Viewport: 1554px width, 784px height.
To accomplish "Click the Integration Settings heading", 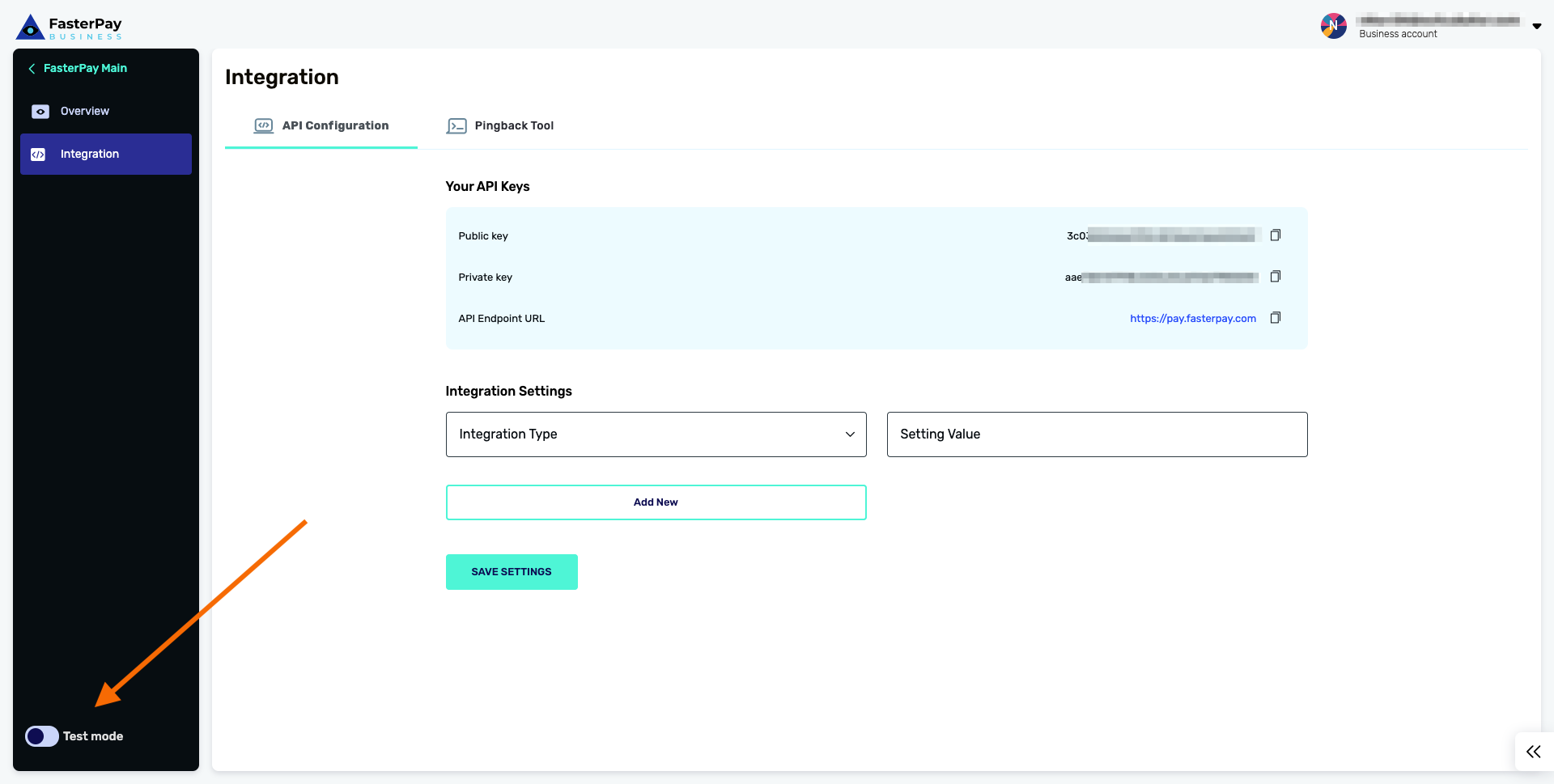I will (x=508, y=392).
